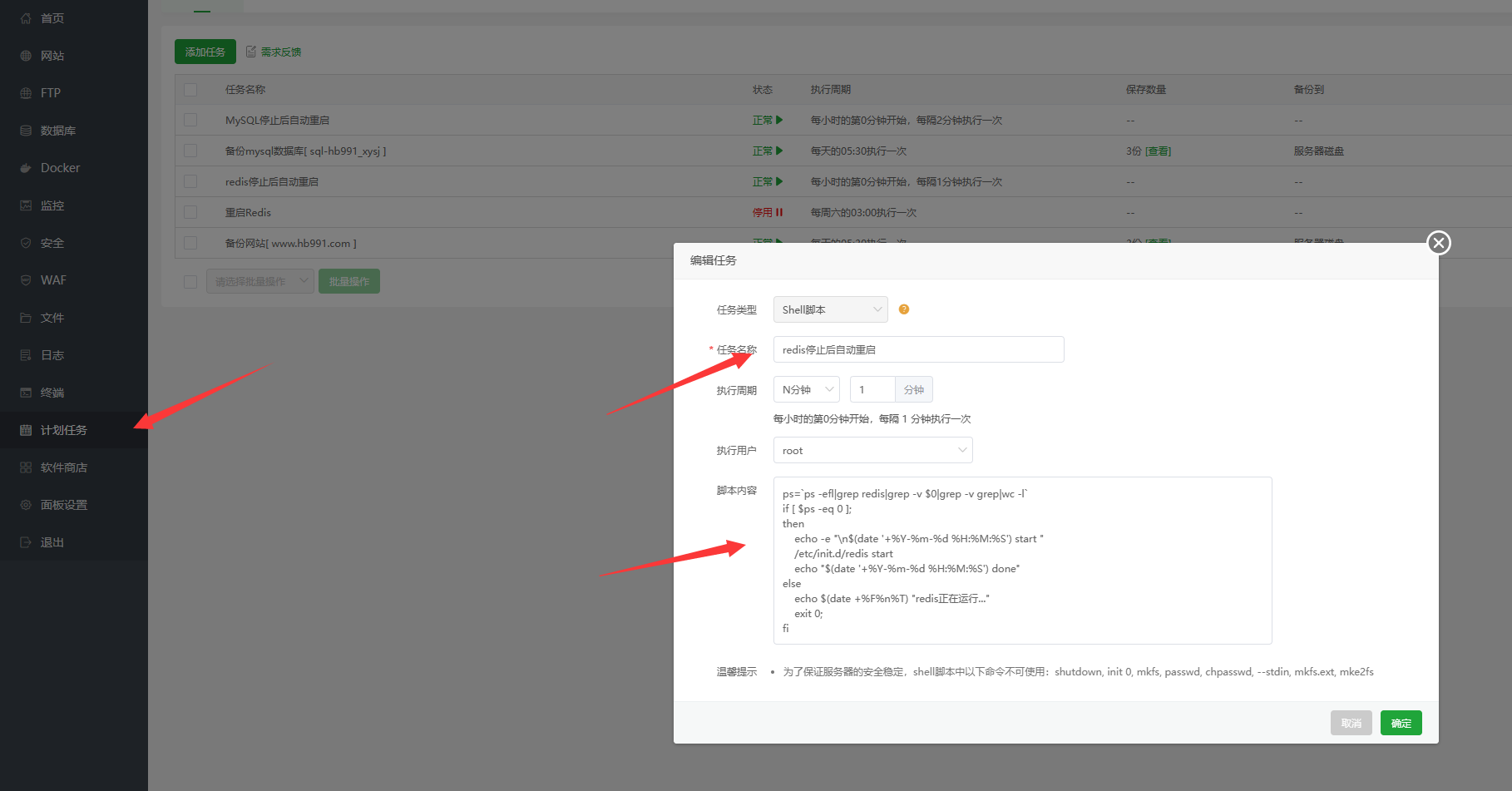
Task: Open the root execution user dropdown
Action: [x=872, y=450]
